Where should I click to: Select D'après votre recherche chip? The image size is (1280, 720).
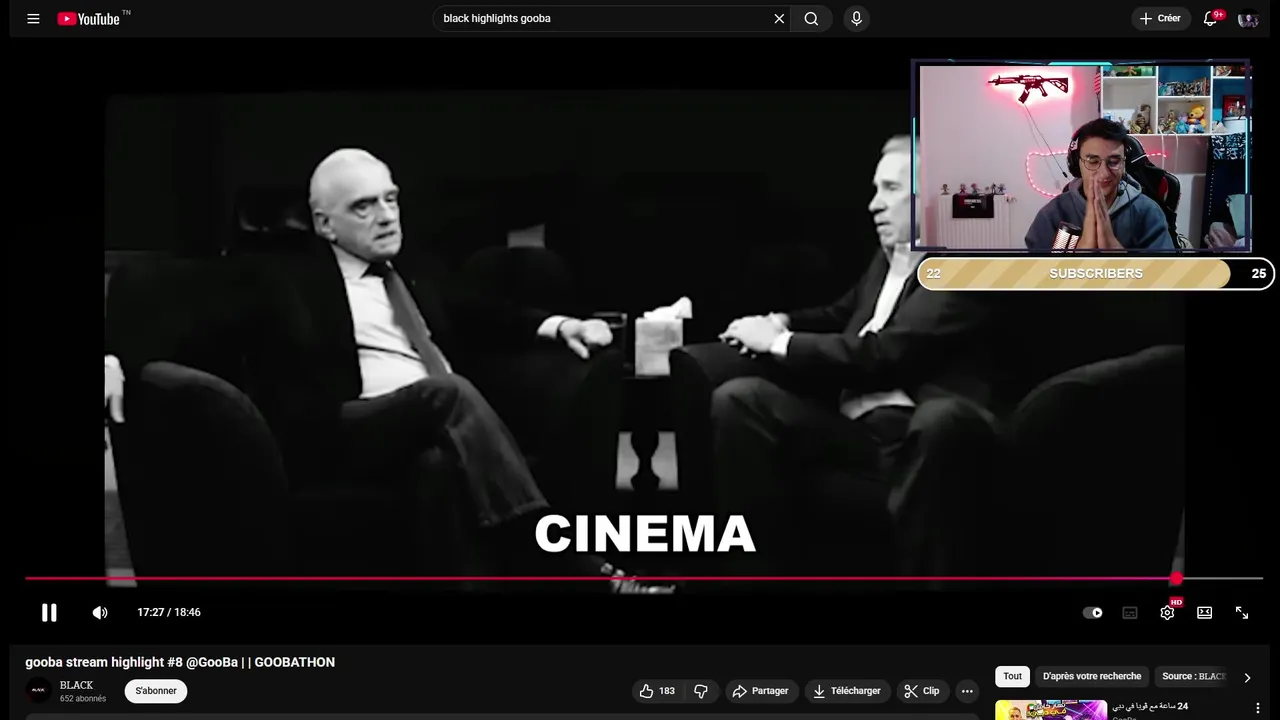pos(1092,676)
